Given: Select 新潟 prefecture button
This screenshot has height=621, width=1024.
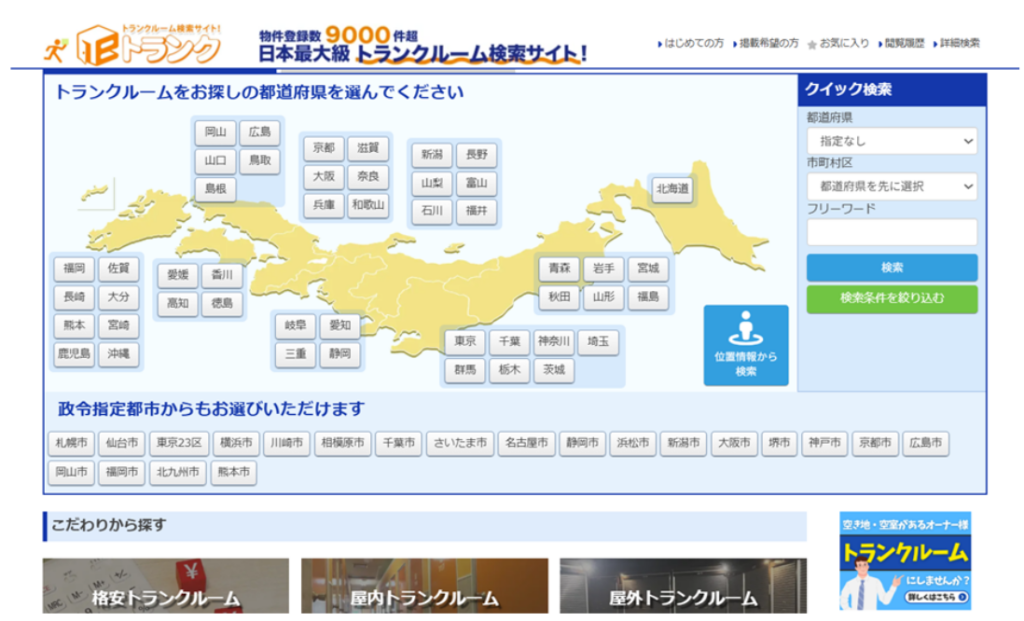Looking at the screenshot, I should (x=432, y=155).
